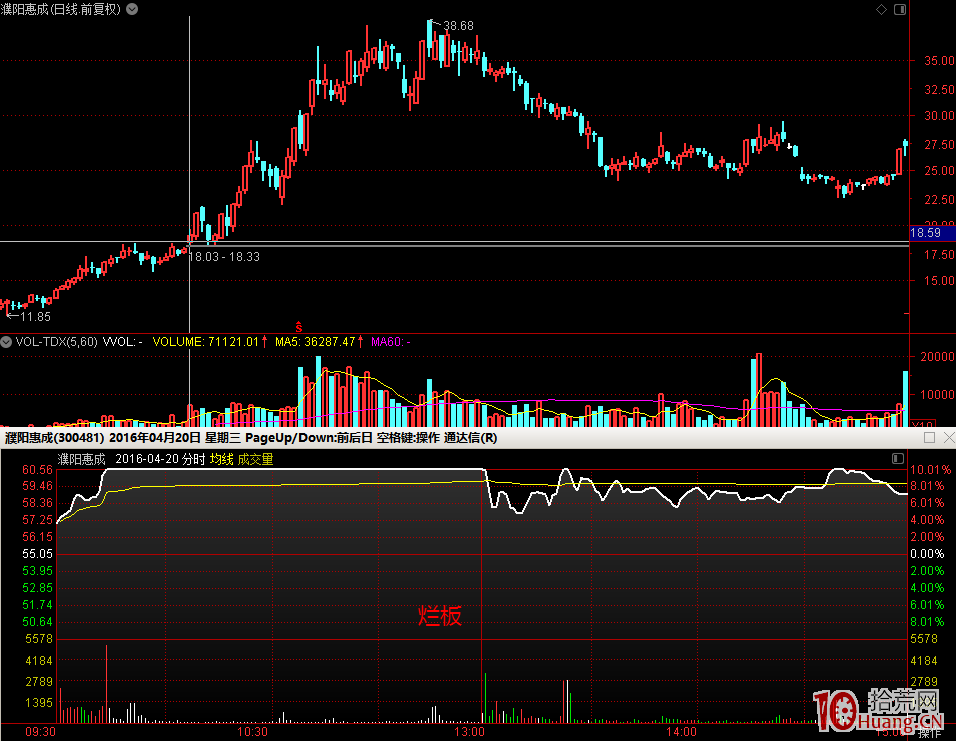Click the 操作 button at bottom right
This screenshot has height=741, width=956.
click(929, 733)
